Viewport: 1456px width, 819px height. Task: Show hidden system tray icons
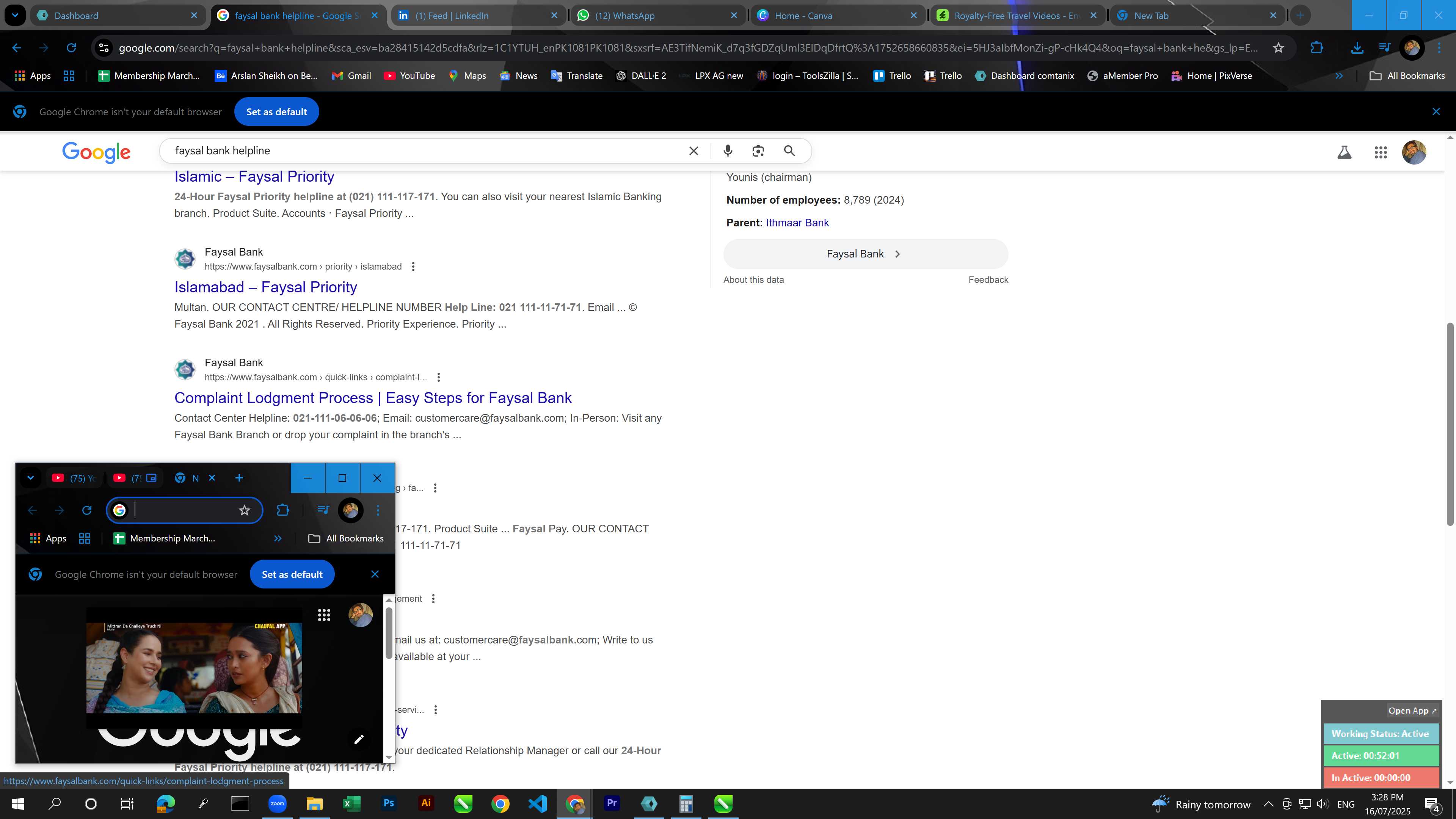click(1268, 804)
